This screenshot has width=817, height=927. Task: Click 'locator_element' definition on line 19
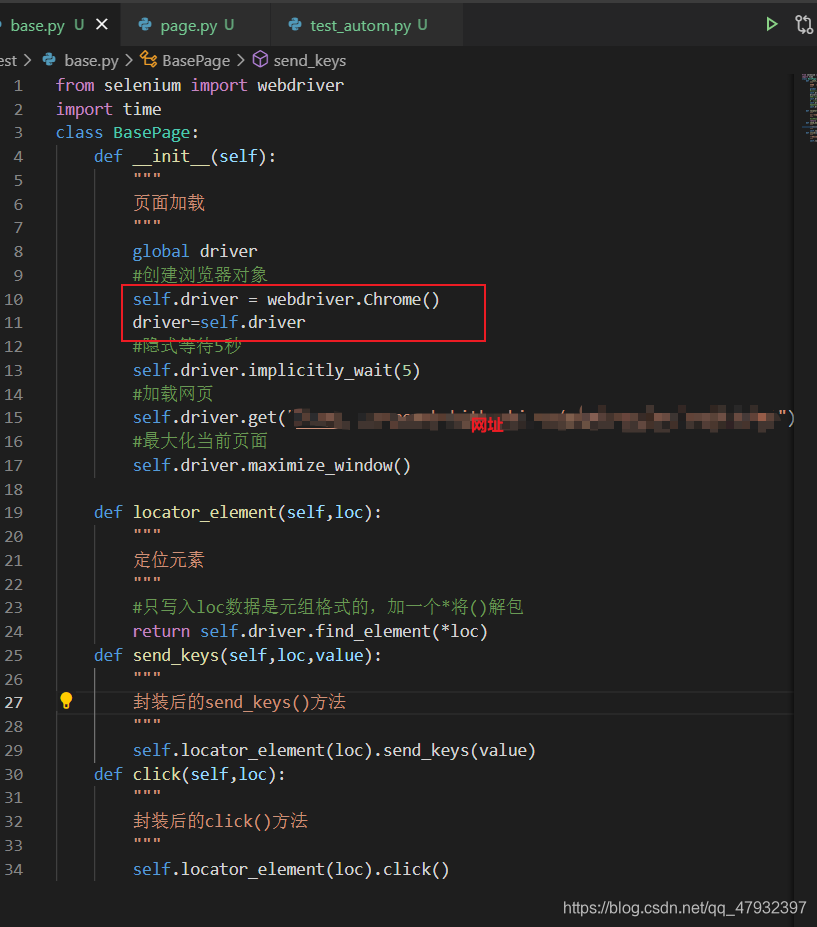point(205,513)
